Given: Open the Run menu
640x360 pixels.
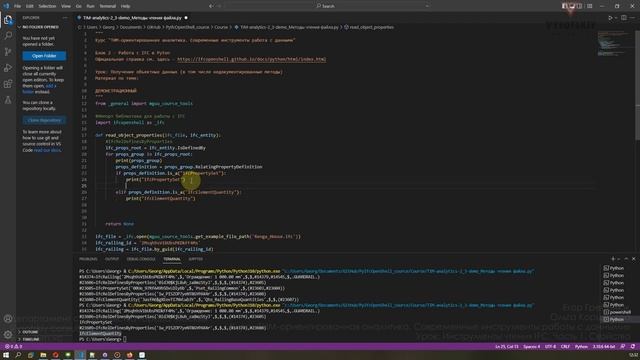Looking at the screenshot, I should (91, 6).
